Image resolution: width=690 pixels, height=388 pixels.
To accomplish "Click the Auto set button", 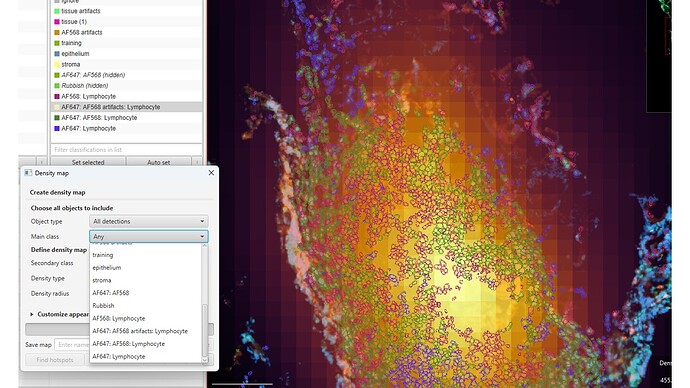I will point(158,162).
